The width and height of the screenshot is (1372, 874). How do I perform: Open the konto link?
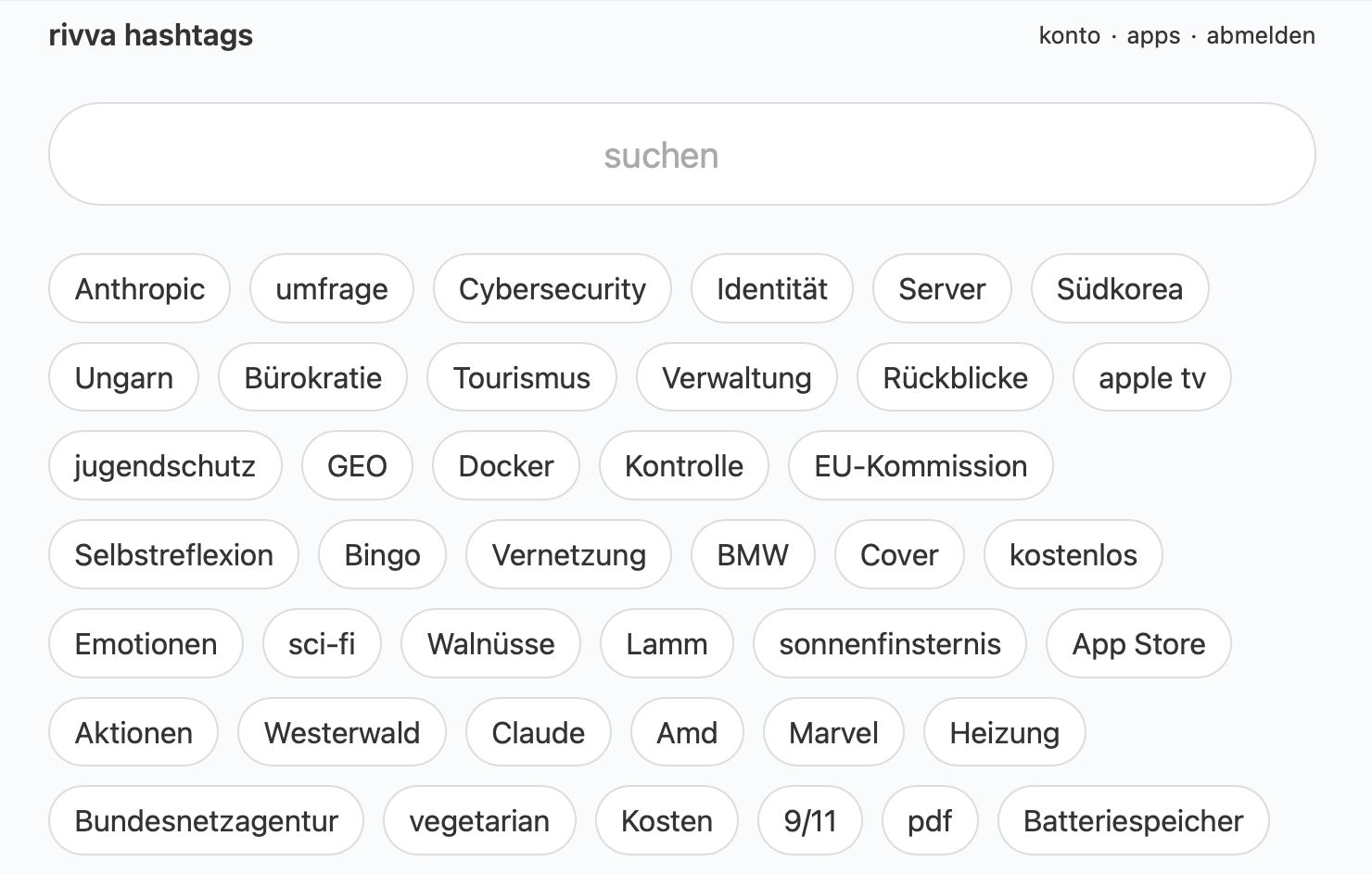tap(1070, 35)
